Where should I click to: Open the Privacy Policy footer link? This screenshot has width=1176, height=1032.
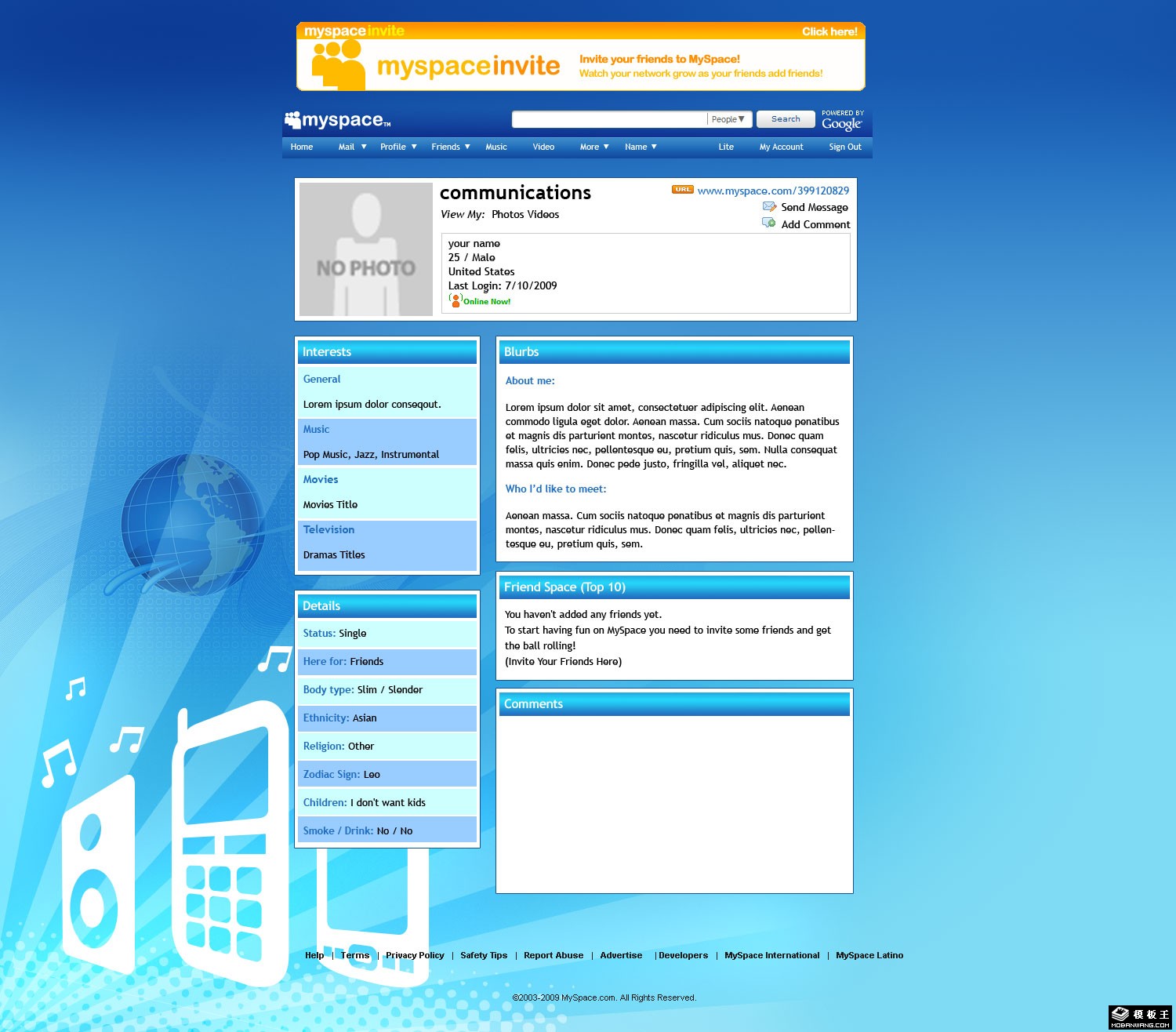click(x=415, y=955)
